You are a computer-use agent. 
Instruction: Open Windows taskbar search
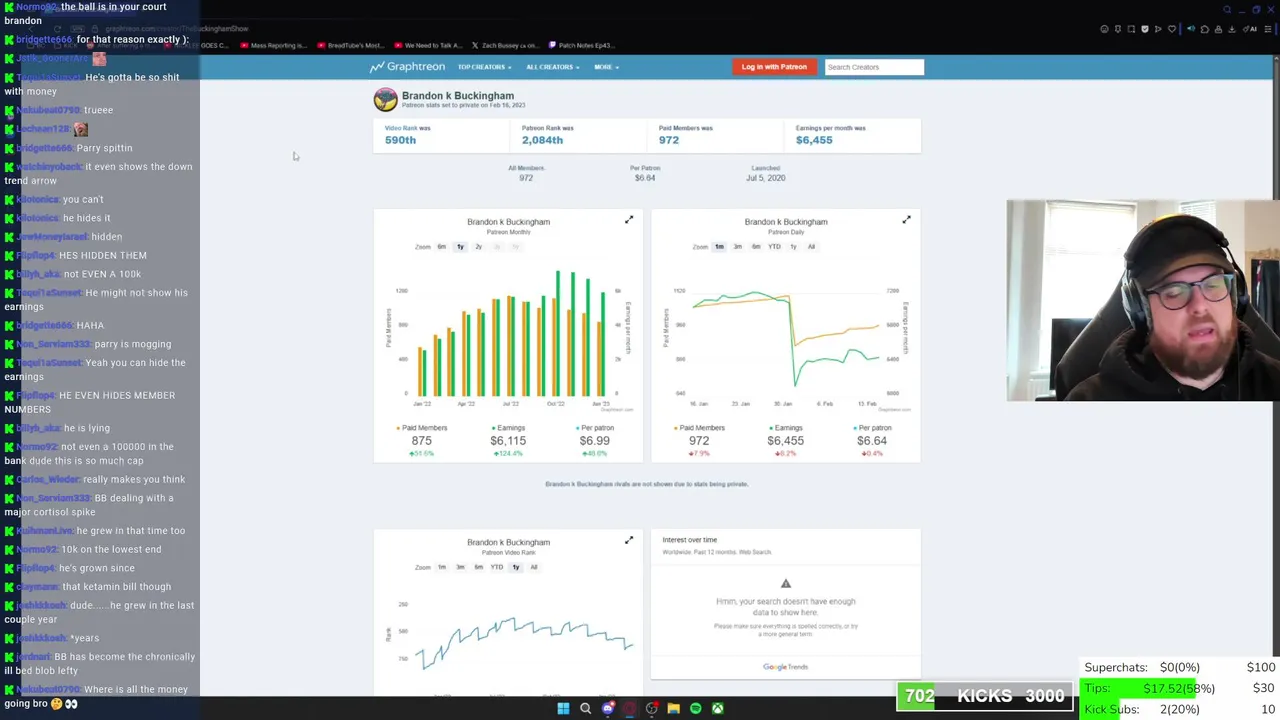(585, 708)
